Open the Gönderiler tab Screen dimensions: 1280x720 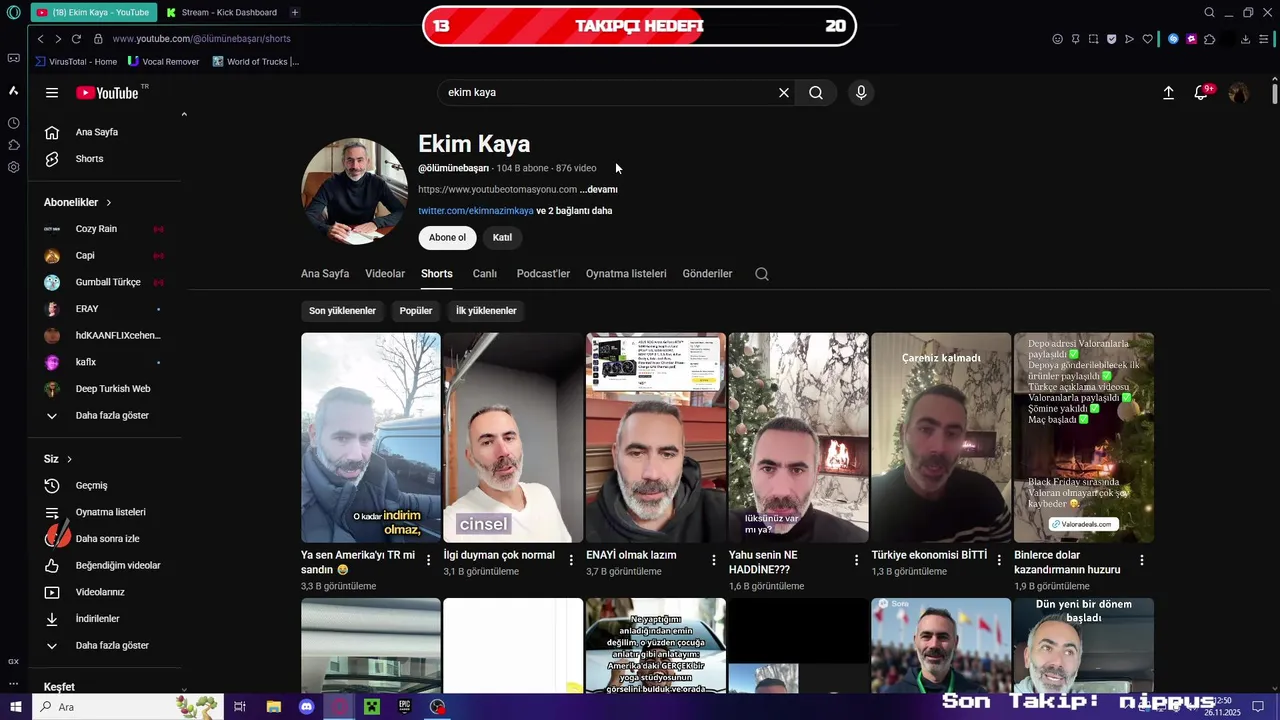point(708,274)
